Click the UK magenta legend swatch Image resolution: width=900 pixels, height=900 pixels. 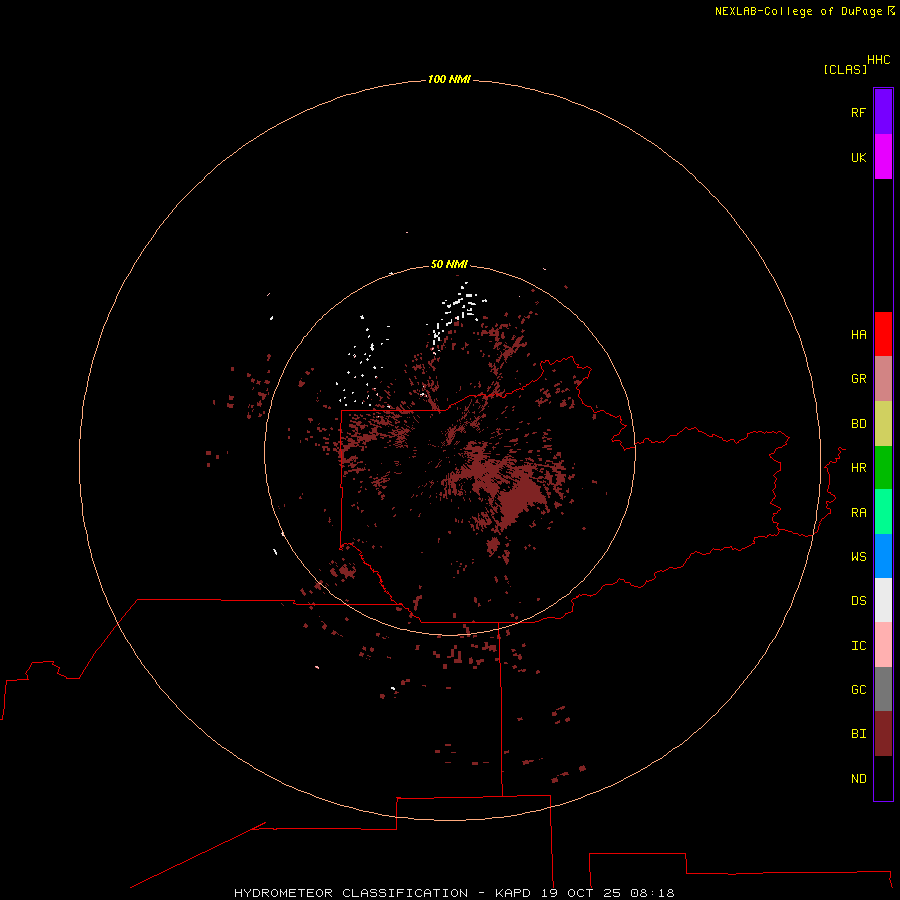[883, 157]
